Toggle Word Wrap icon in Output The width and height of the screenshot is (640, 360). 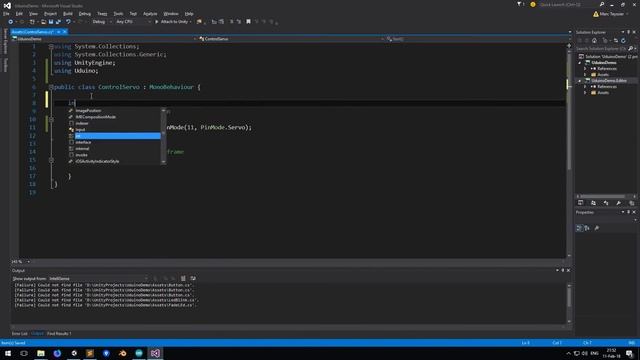point(193,278)
